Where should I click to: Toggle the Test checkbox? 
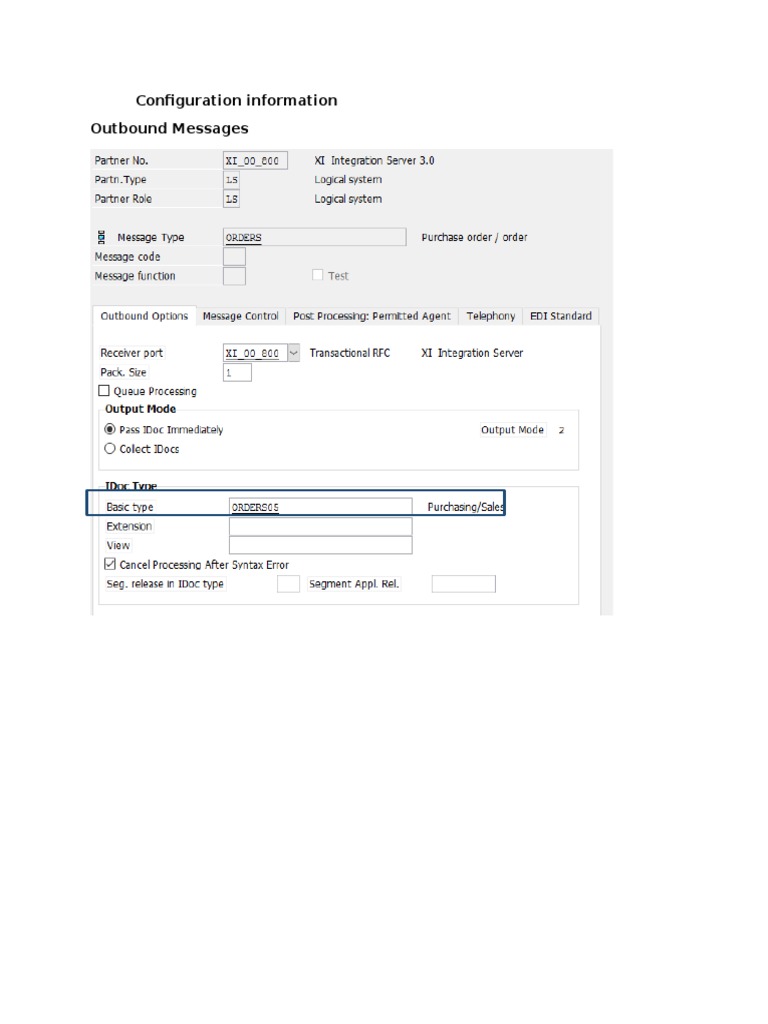[x=317, y=275]
